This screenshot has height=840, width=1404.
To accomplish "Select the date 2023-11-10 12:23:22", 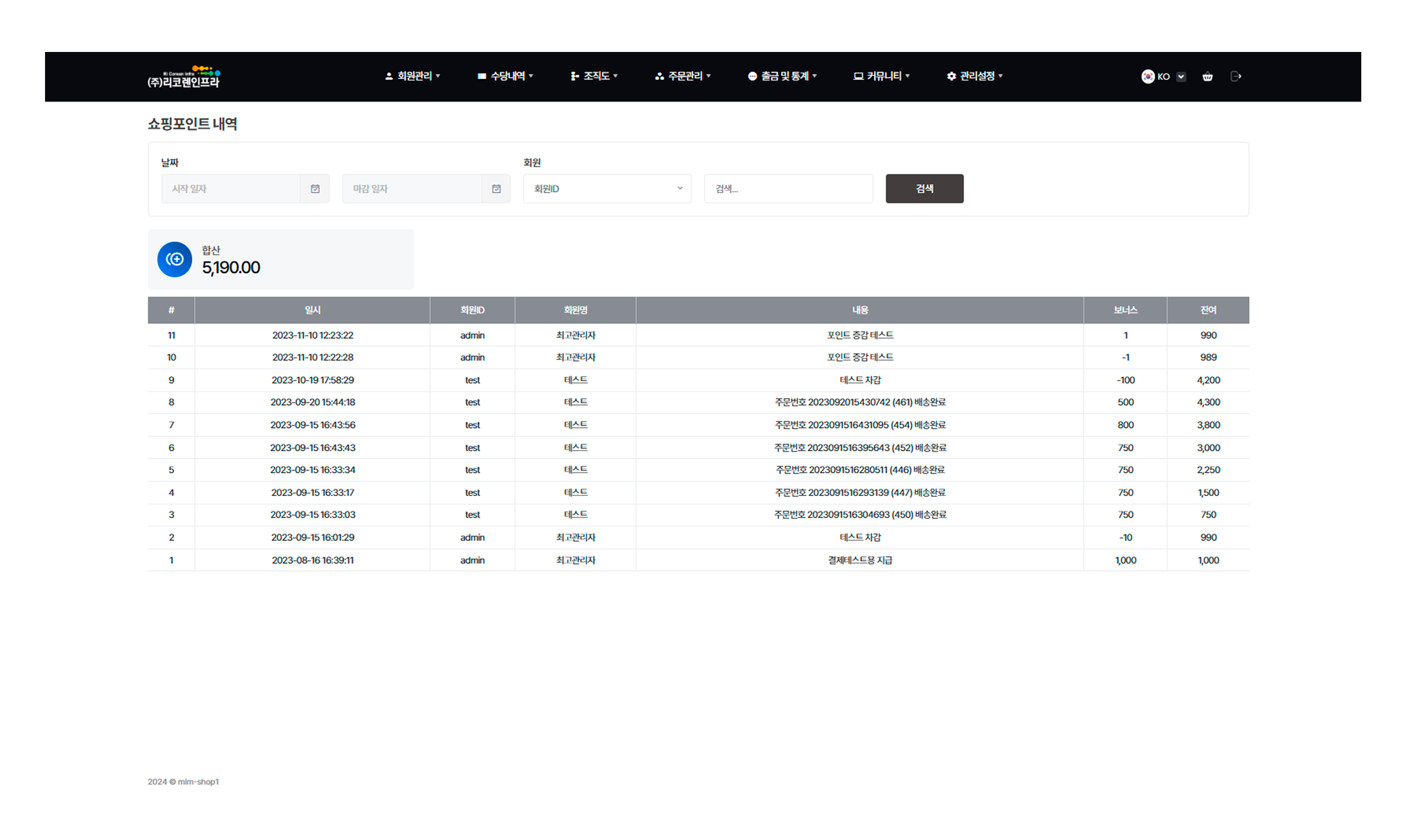I will [x=313, y=335].
